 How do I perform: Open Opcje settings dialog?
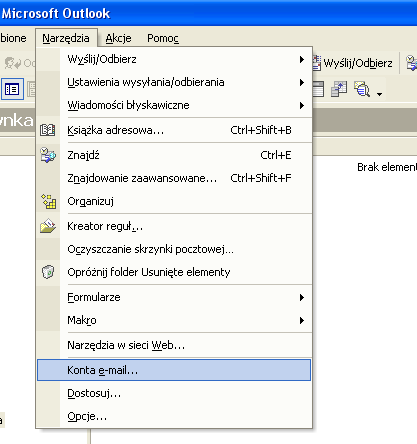coord(174,416)
